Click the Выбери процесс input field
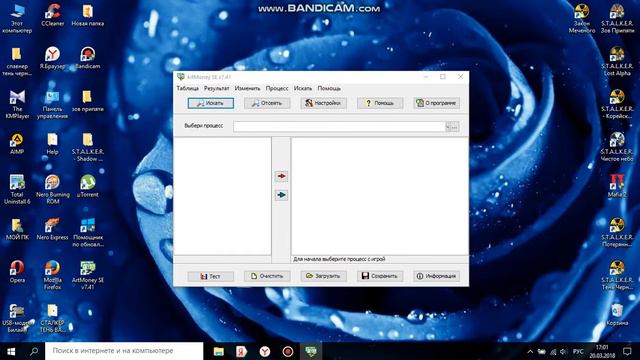Viewport: 640px width, 360px height. 339,127
